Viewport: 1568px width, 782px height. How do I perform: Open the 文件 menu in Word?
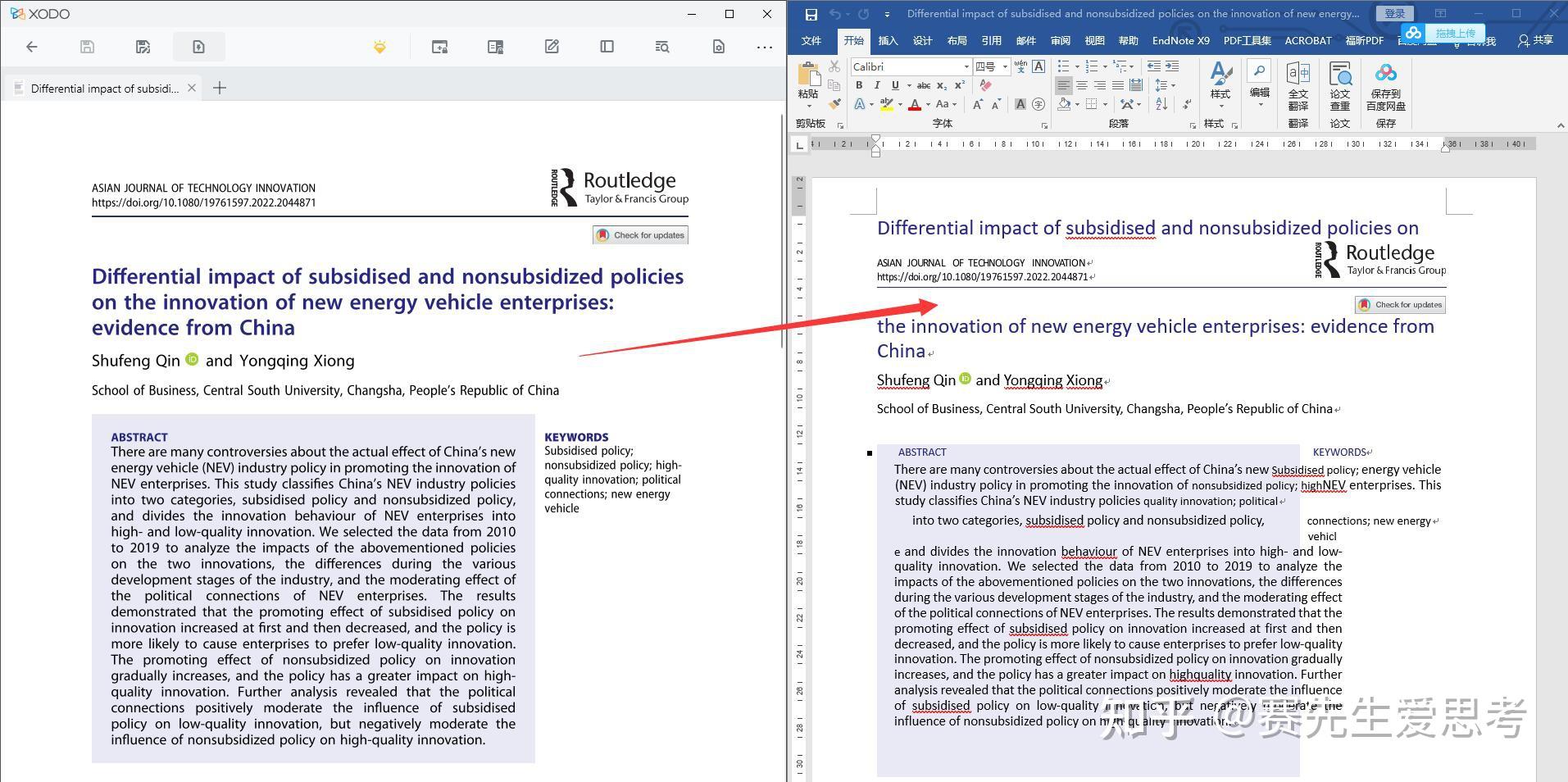point(811,40)
